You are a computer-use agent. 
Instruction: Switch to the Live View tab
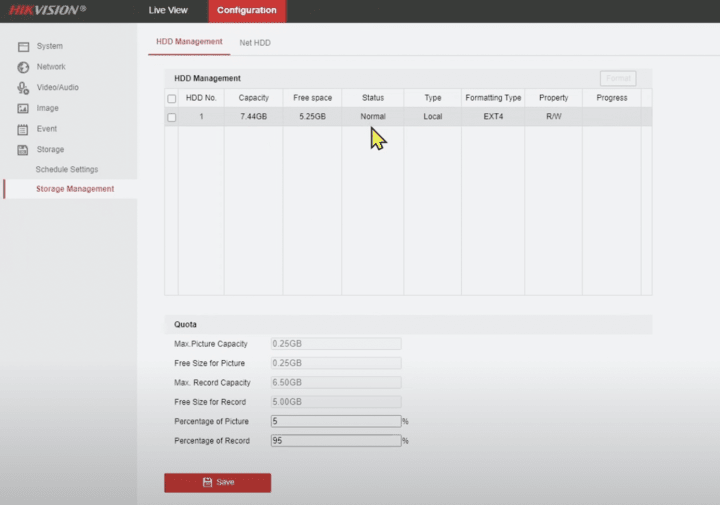point(168,11)
